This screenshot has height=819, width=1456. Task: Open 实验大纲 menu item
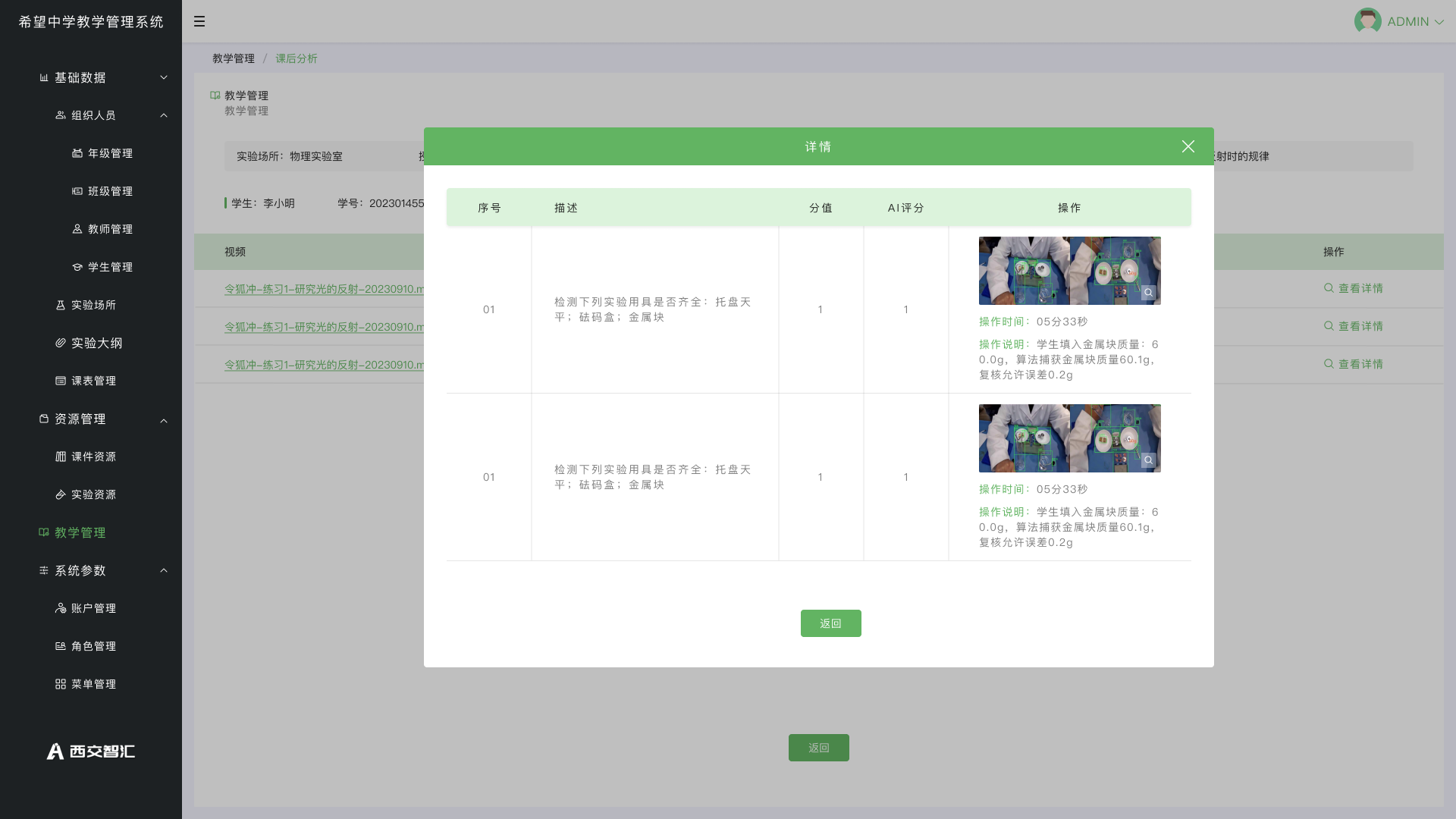[97, 343]
